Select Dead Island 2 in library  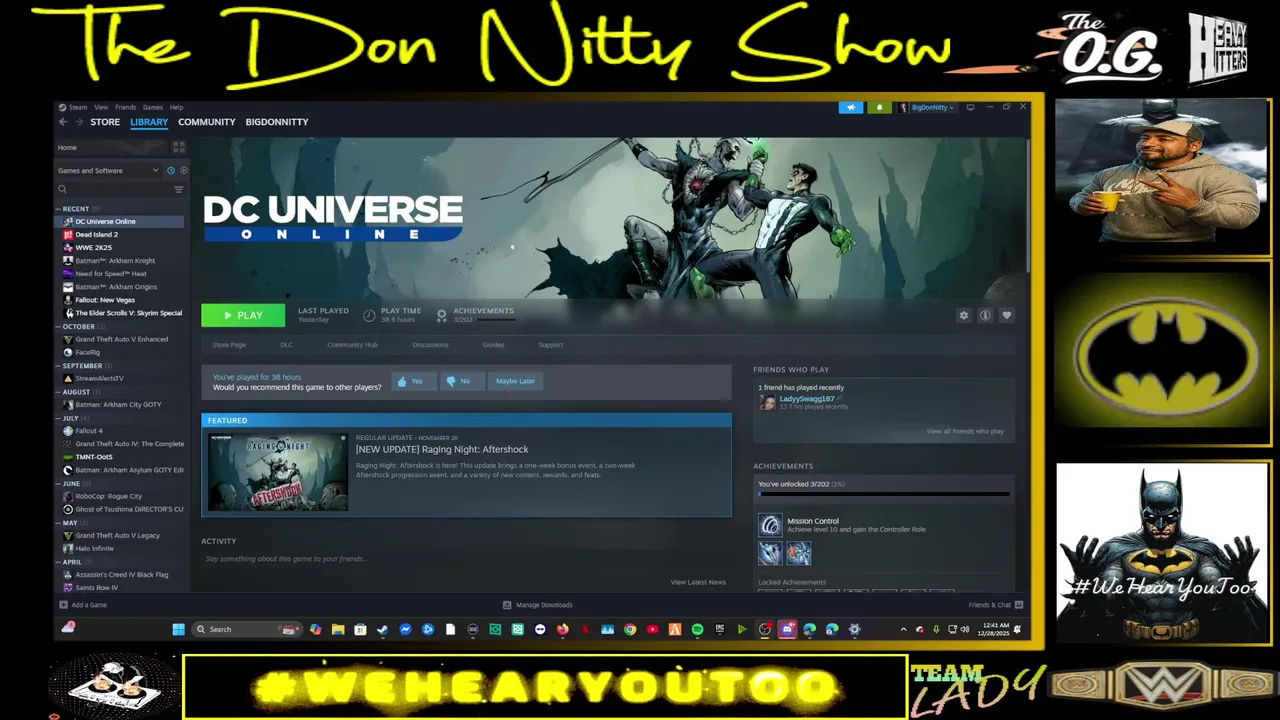(x=97, y=234)
